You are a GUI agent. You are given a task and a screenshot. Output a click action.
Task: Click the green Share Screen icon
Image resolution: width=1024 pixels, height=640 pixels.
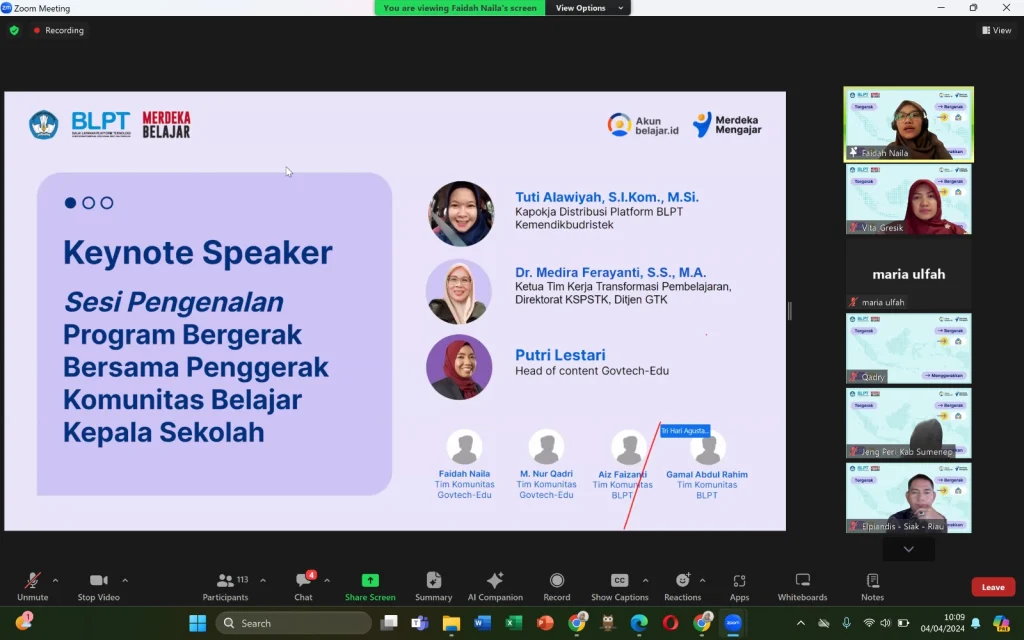pos(370,581)
